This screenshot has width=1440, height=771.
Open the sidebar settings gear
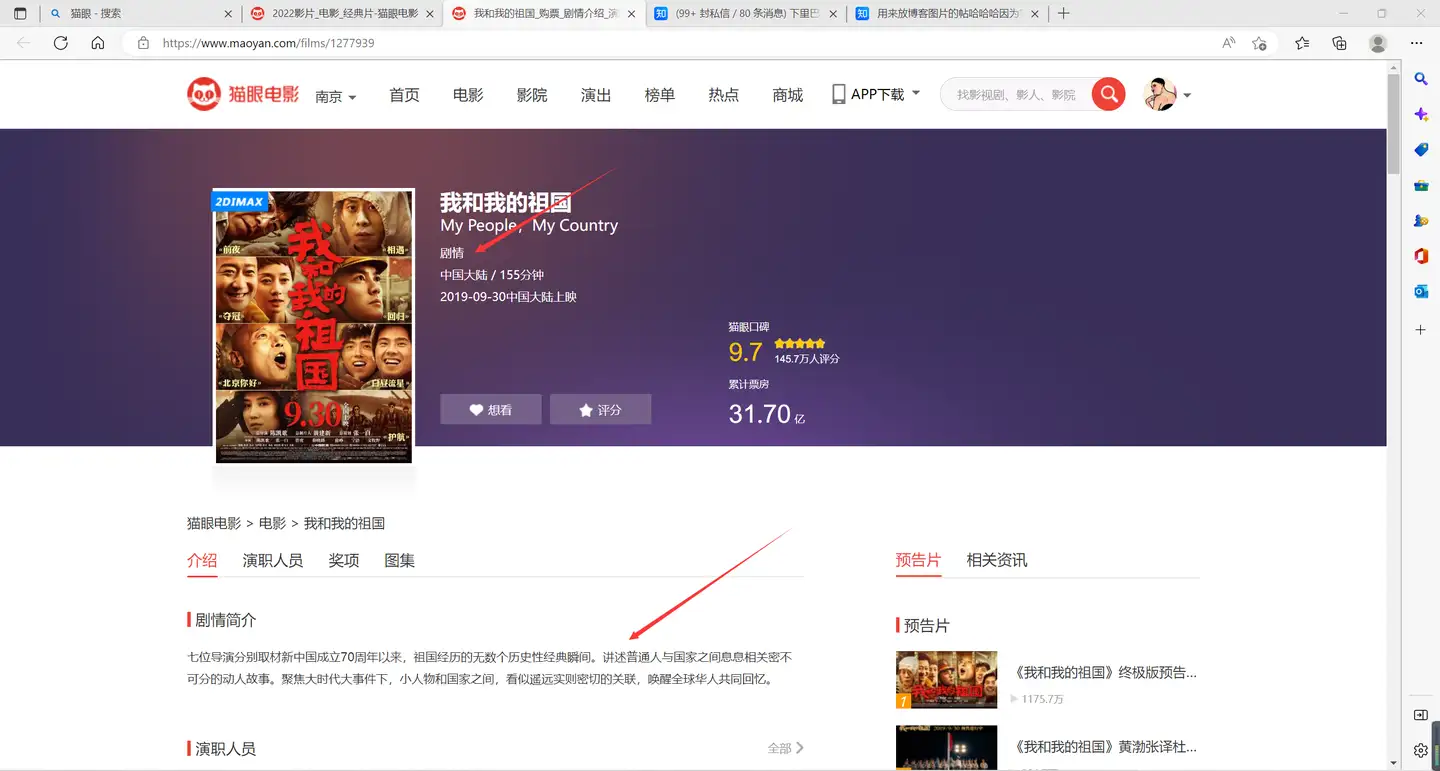1421,750
